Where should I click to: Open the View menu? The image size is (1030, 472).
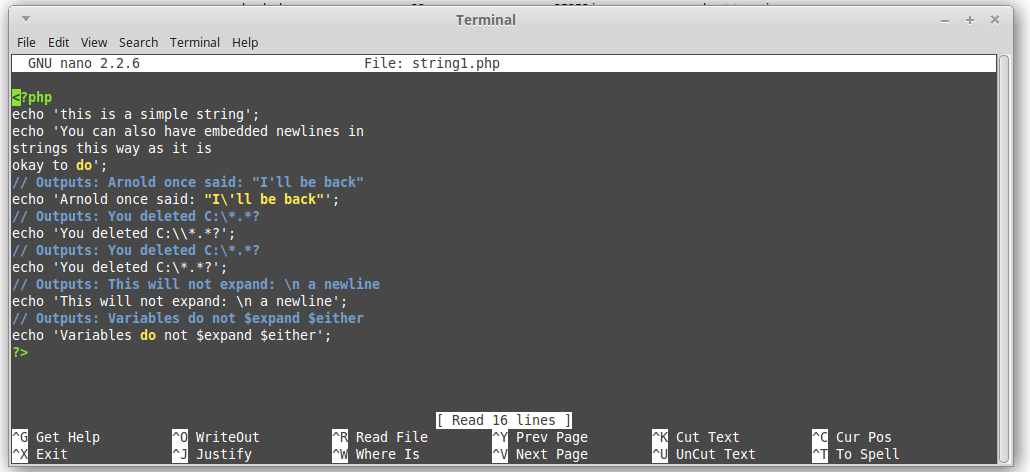(x=94, y=42)
